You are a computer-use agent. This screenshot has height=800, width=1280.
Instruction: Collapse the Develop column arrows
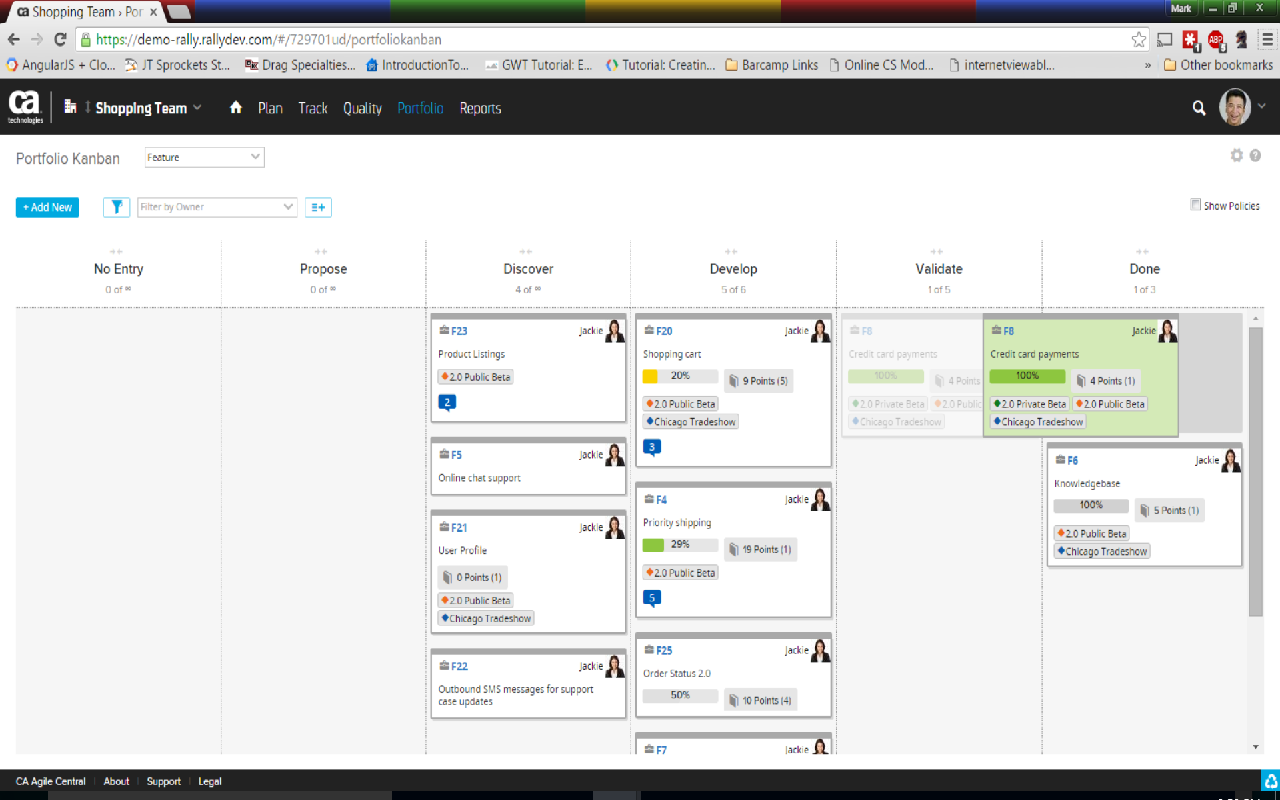click(x=732, y=252)
